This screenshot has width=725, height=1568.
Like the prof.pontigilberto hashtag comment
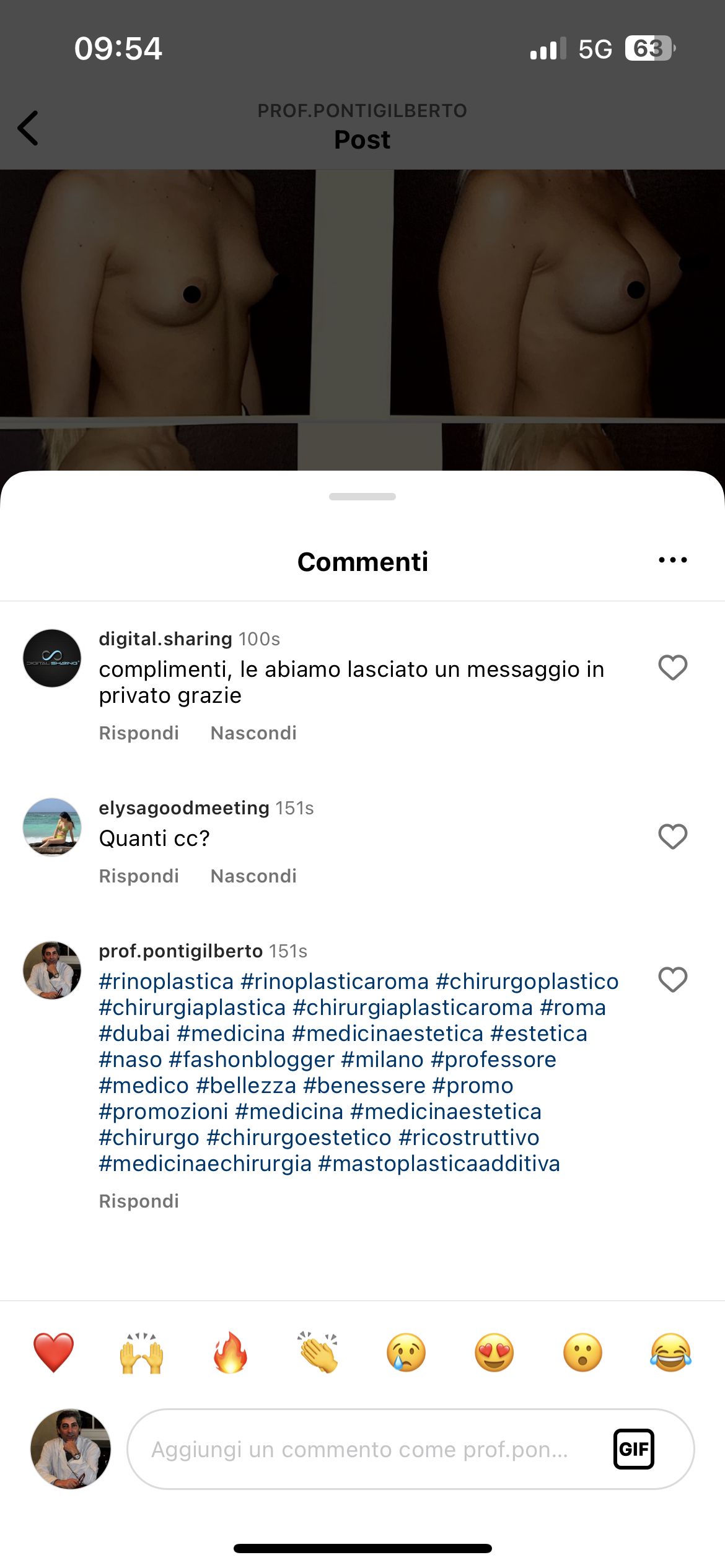[x=672, y=980]
